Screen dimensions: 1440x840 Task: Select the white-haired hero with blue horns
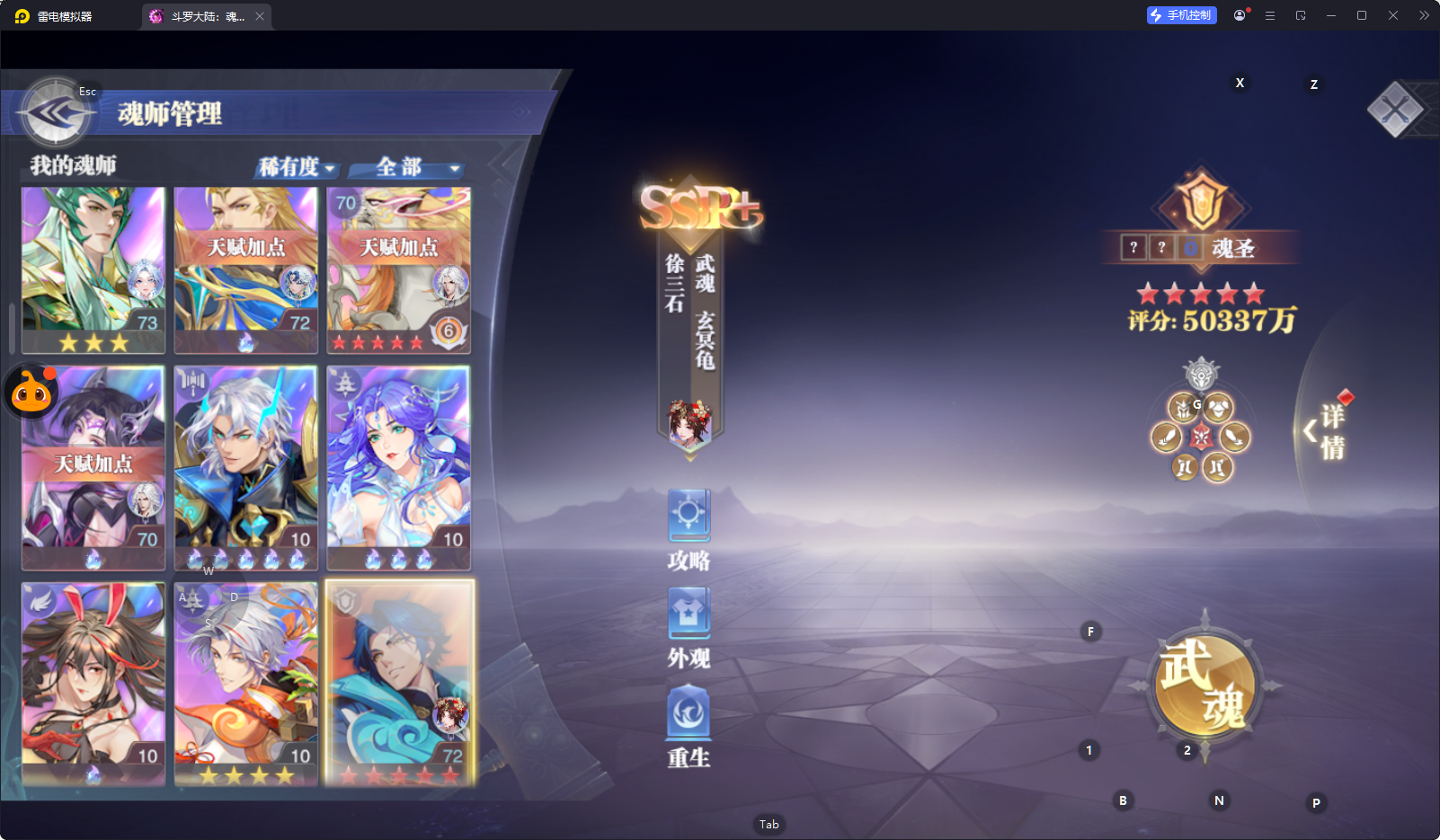tap(246, 468)
